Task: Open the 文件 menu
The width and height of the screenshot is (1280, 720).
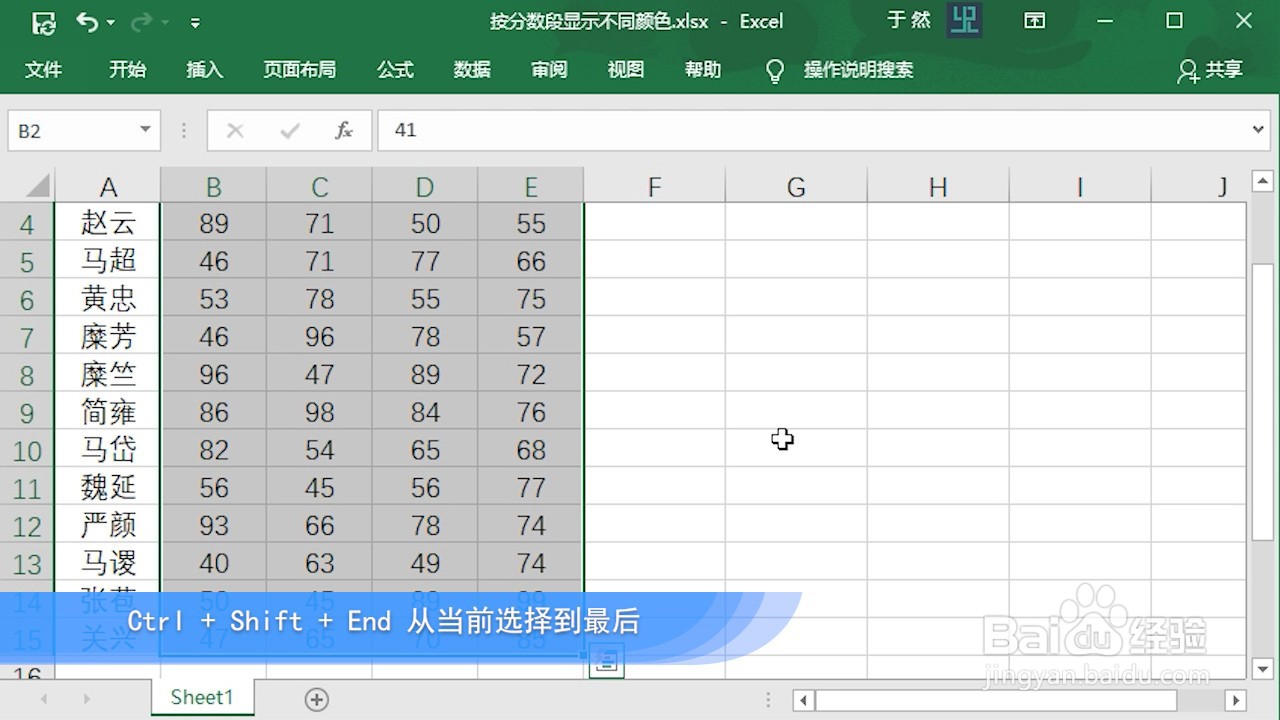Action: point(44,70)
